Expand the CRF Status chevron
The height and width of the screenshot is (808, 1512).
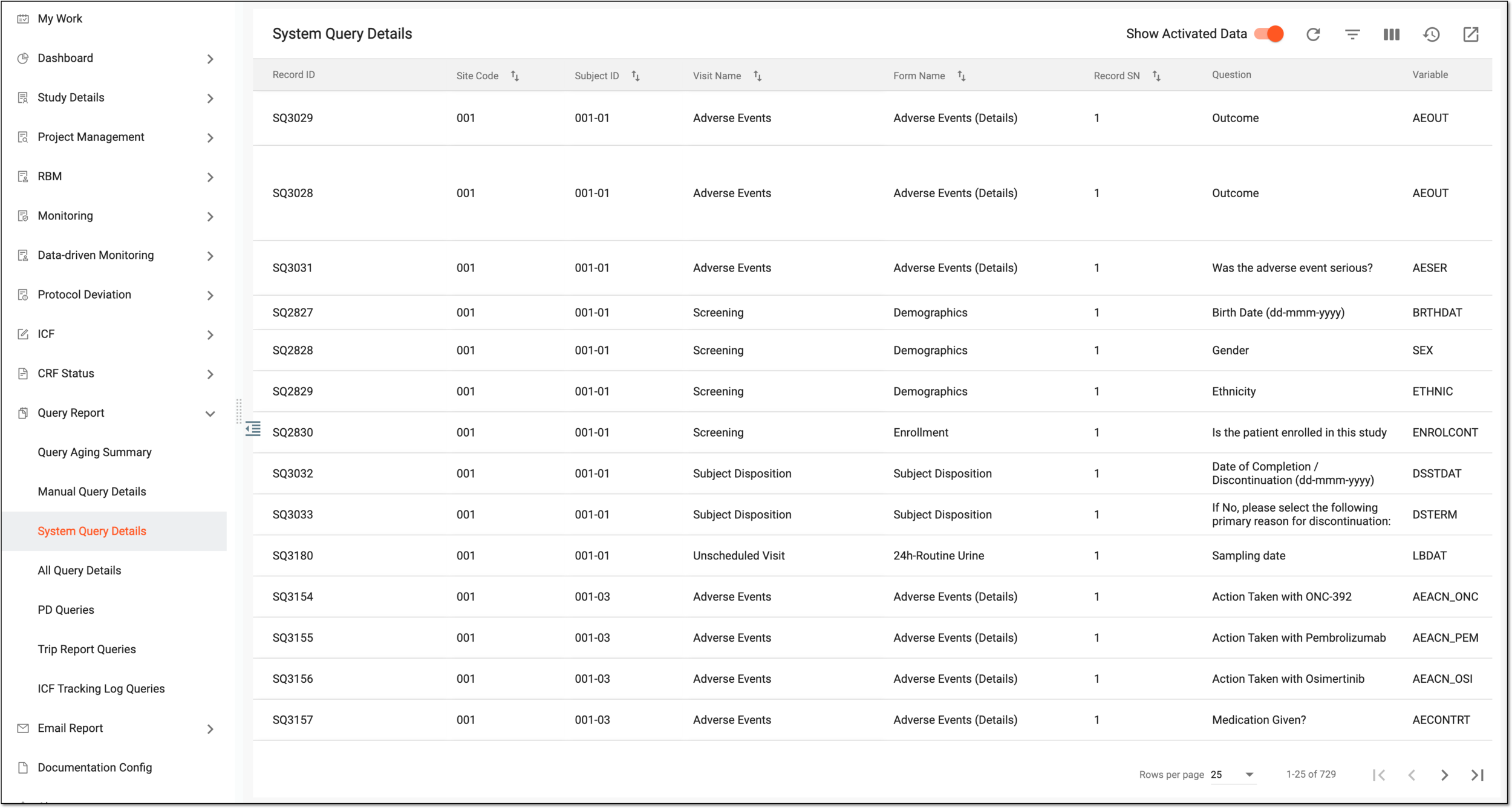pos(210,374)
